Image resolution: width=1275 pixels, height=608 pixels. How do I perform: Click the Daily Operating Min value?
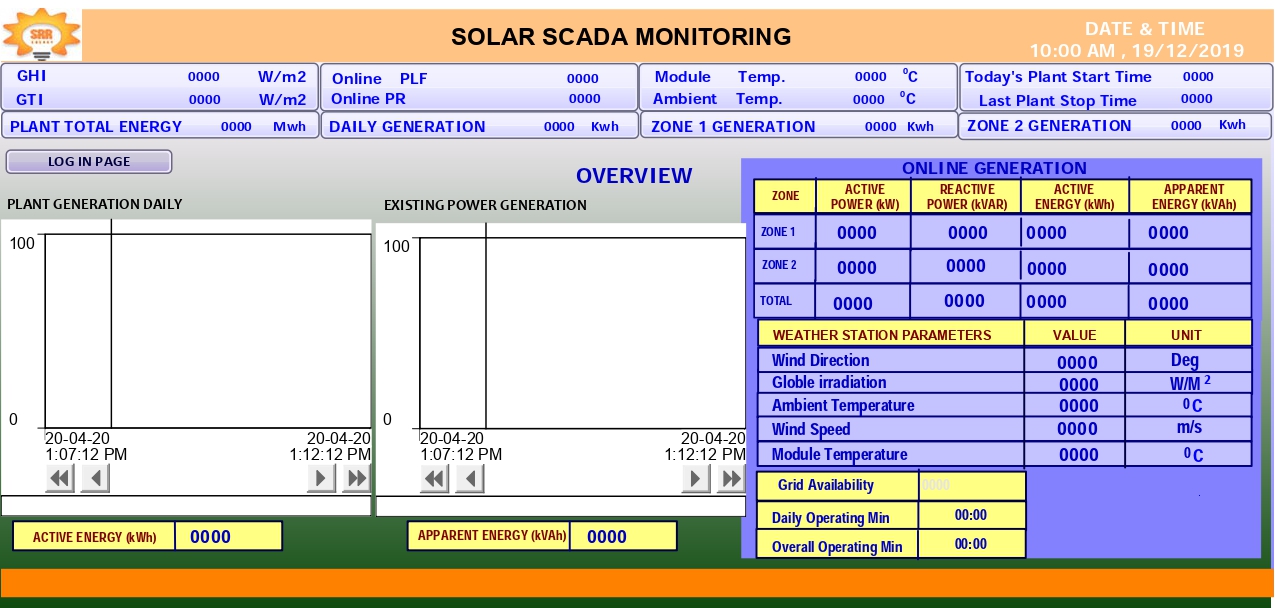click(971, 516)
